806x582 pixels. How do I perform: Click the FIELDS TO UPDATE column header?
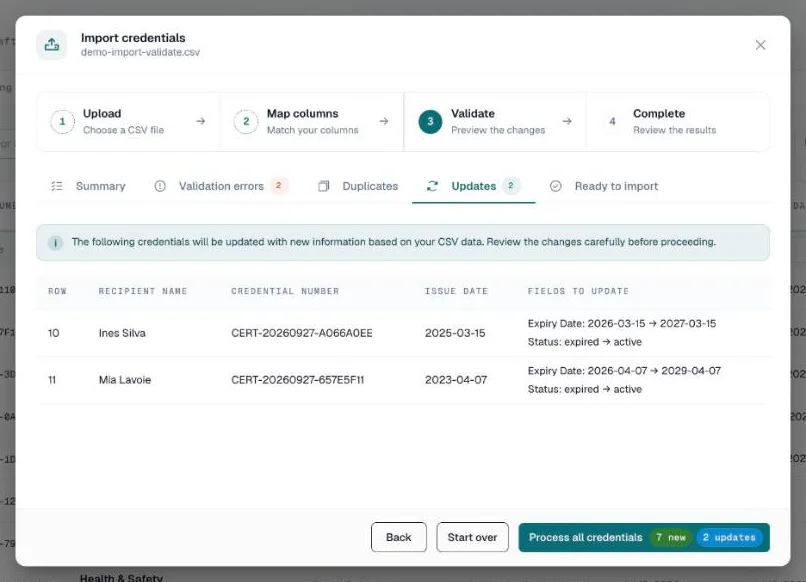click(x=578, y=291)
